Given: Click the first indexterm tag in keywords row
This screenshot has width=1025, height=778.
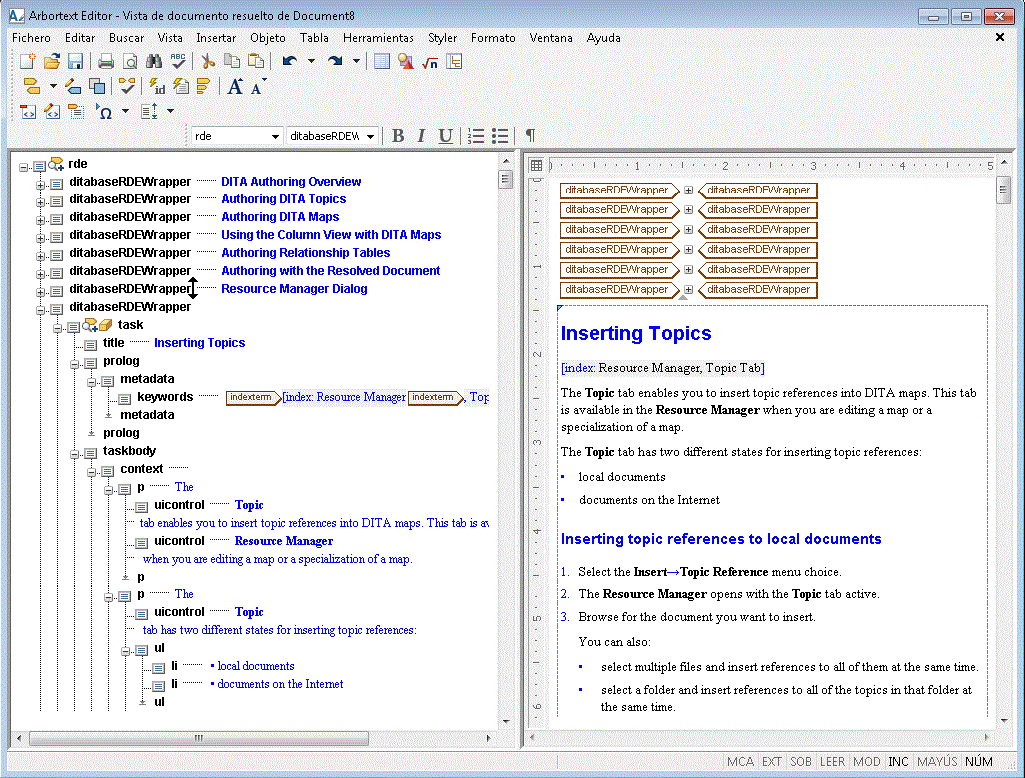Looking at the screenshot, I should (253, 397).
